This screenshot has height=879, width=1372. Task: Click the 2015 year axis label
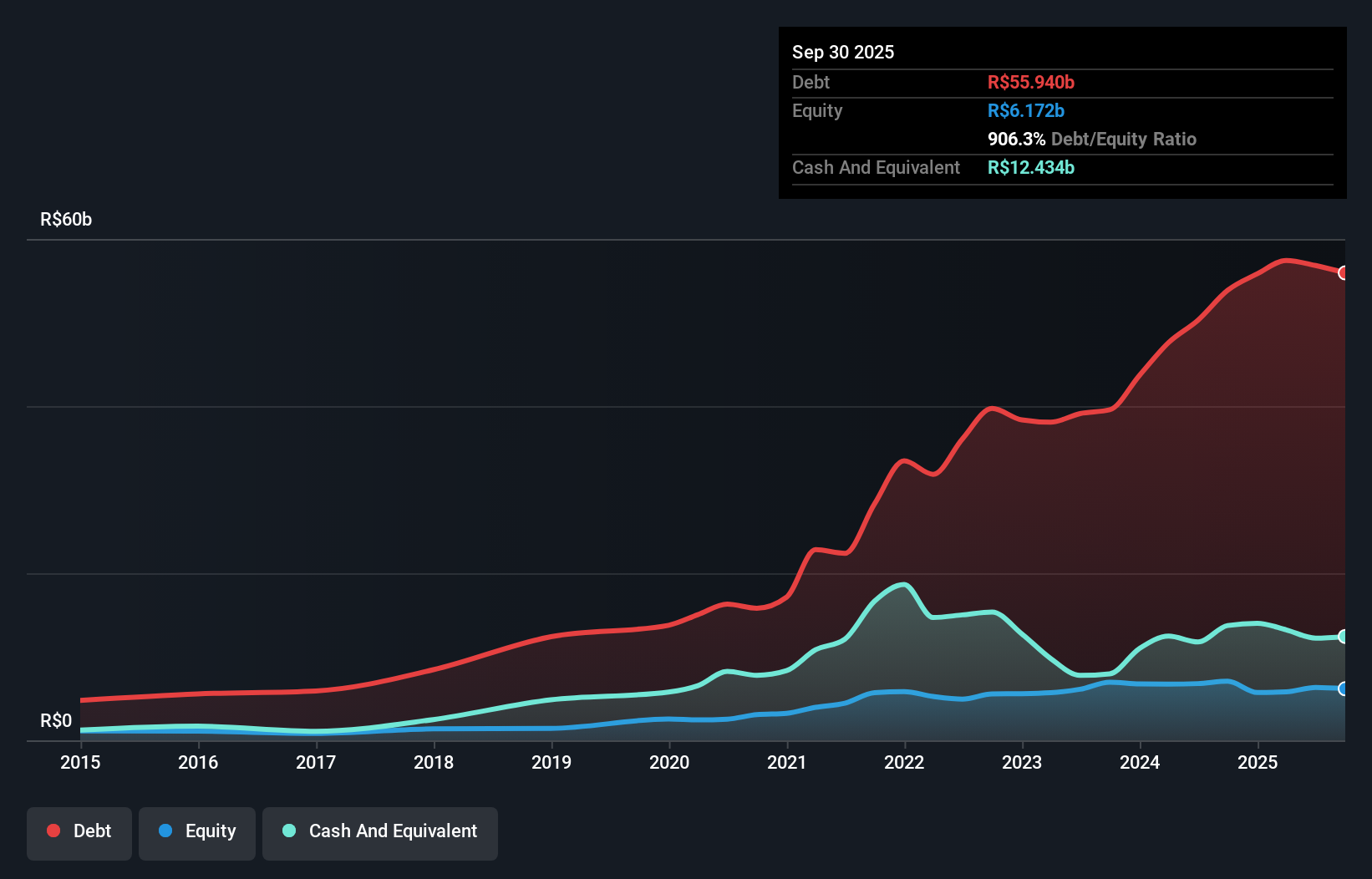click(x=79, y=762)
